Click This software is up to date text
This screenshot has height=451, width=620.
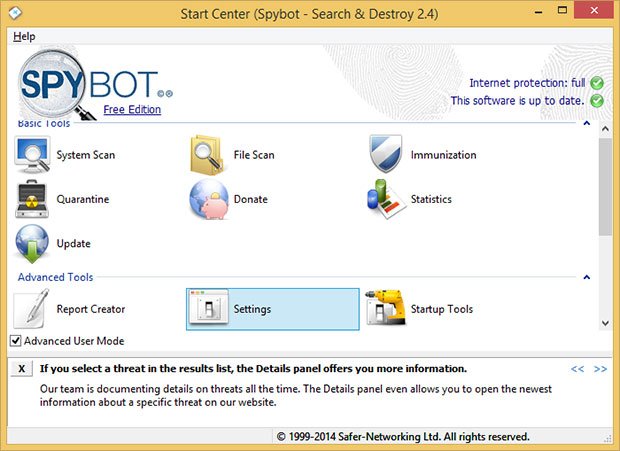[x=517, y=101]
